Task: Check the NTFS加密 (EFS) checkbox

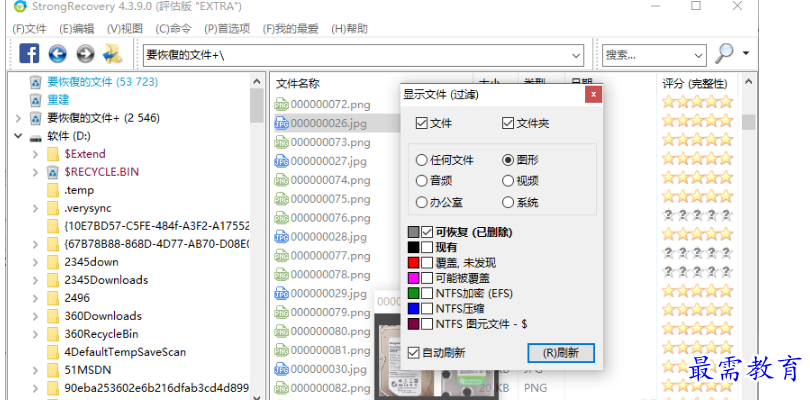Action: (x=427, y=294)
